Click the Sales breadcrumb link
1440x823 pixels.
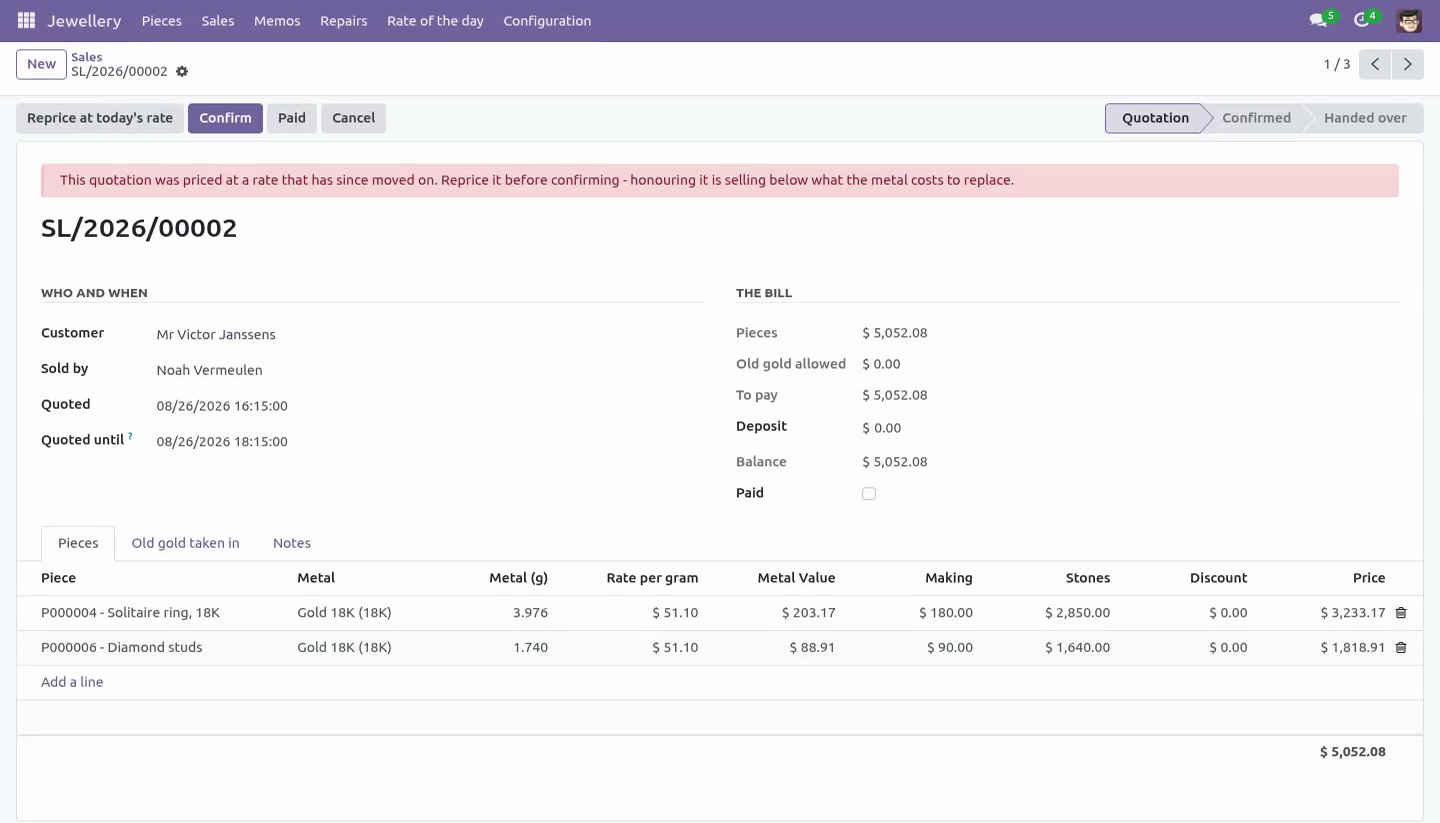[87, 57]
